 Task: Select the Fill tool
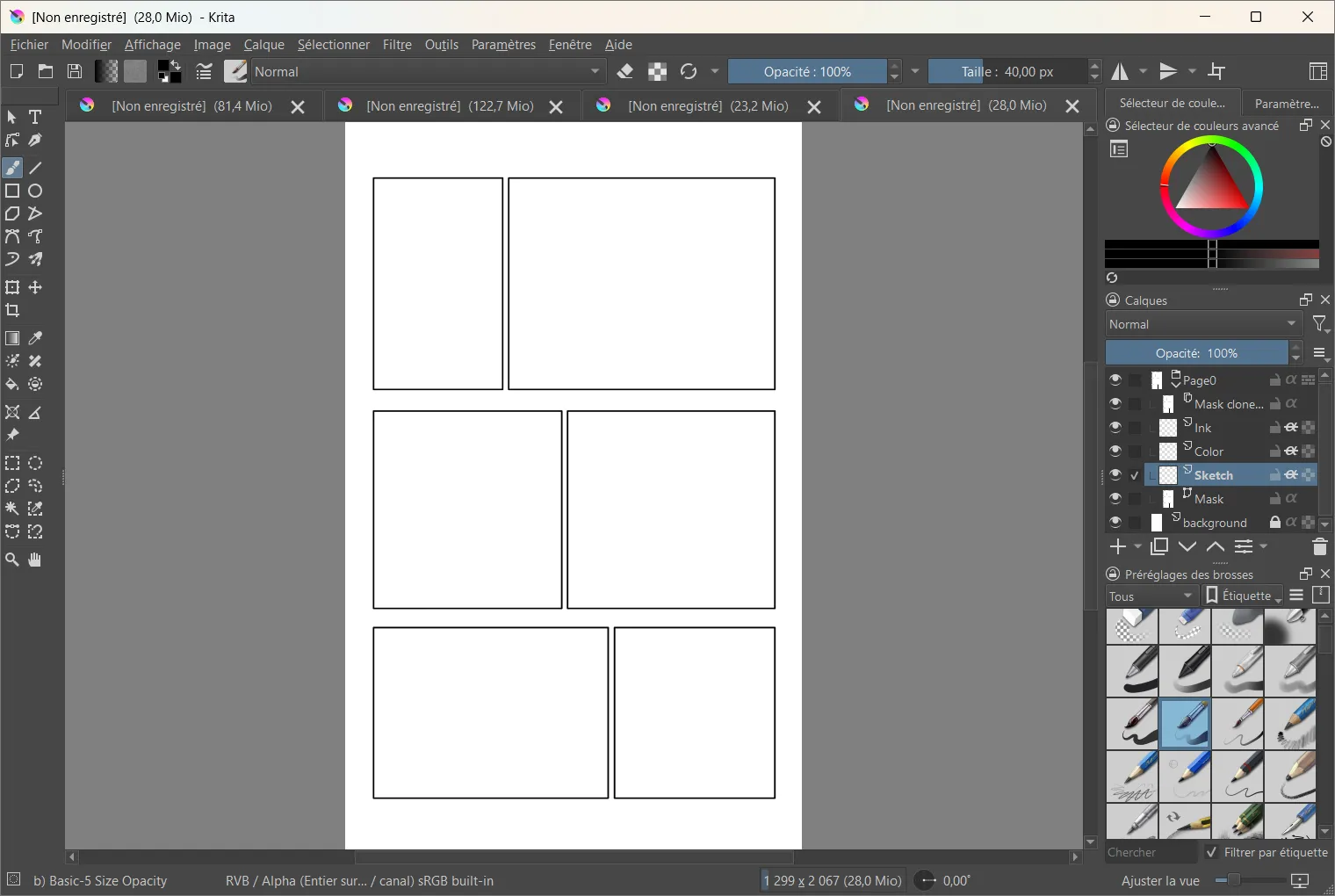[12, 384]
